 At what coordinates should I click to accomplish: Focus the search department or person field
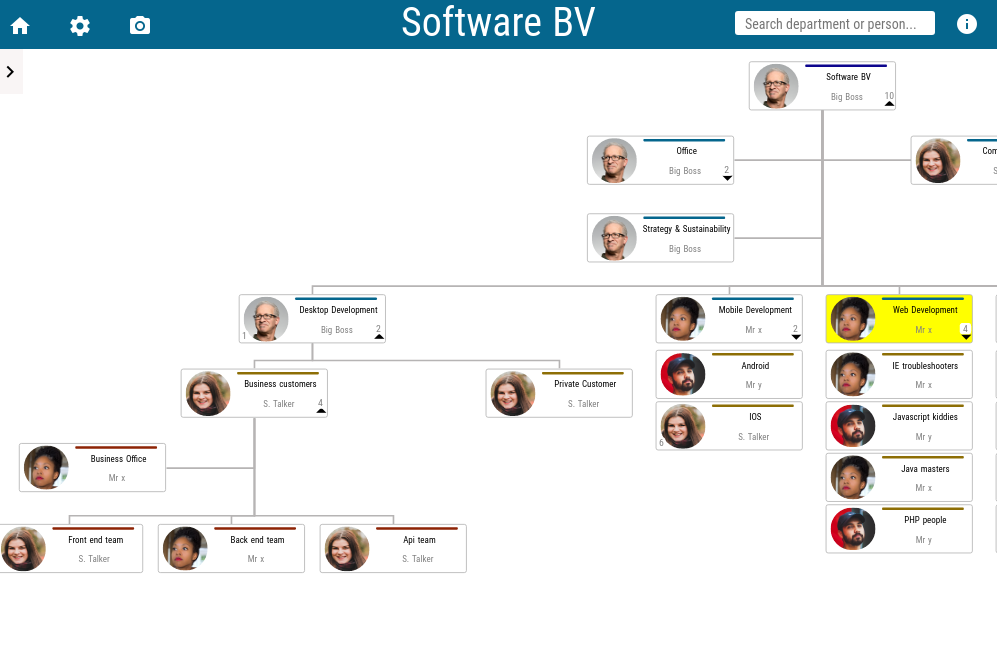point(834,24)
